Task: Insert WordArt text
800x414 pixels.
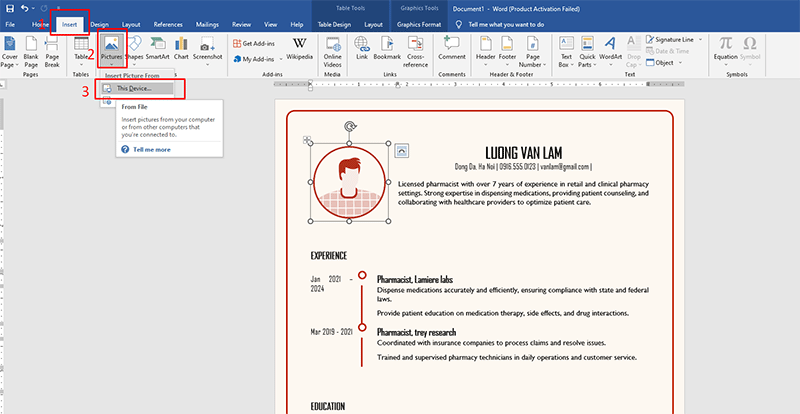Action: click(610, 53)
